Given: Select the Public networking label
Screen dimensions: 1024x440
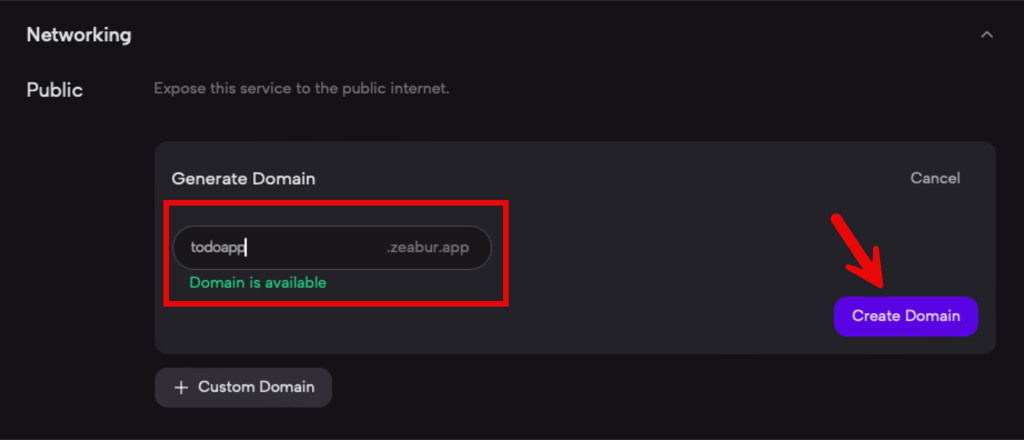Looking at the screenshot, I should (54, 90).
